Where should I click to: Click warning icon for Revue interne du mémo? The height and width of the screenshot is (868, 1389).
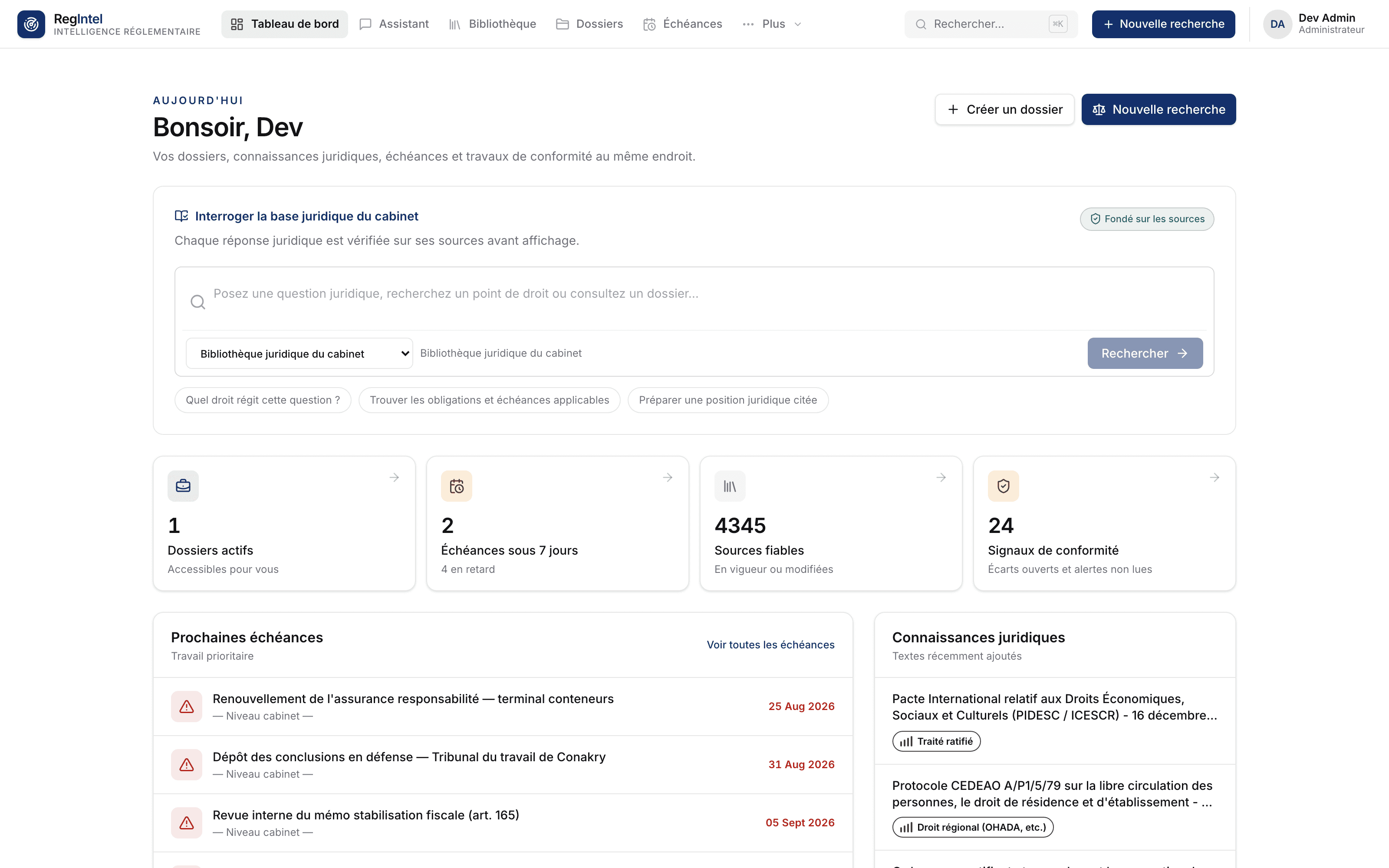pos(187,823)
